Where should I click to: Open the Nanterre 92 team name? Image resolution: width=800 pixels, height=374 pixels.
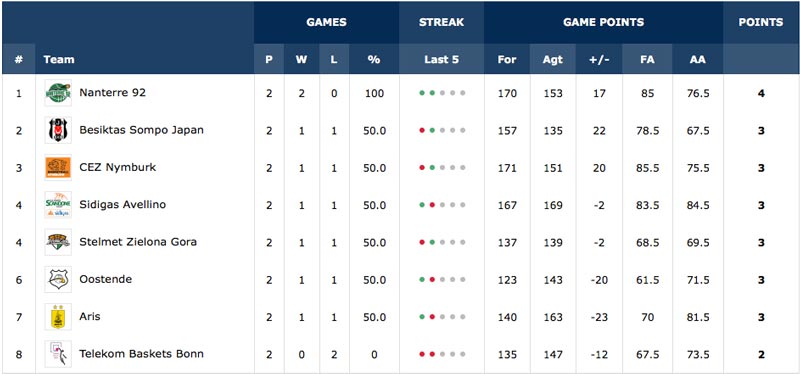(x=112, y=92)
